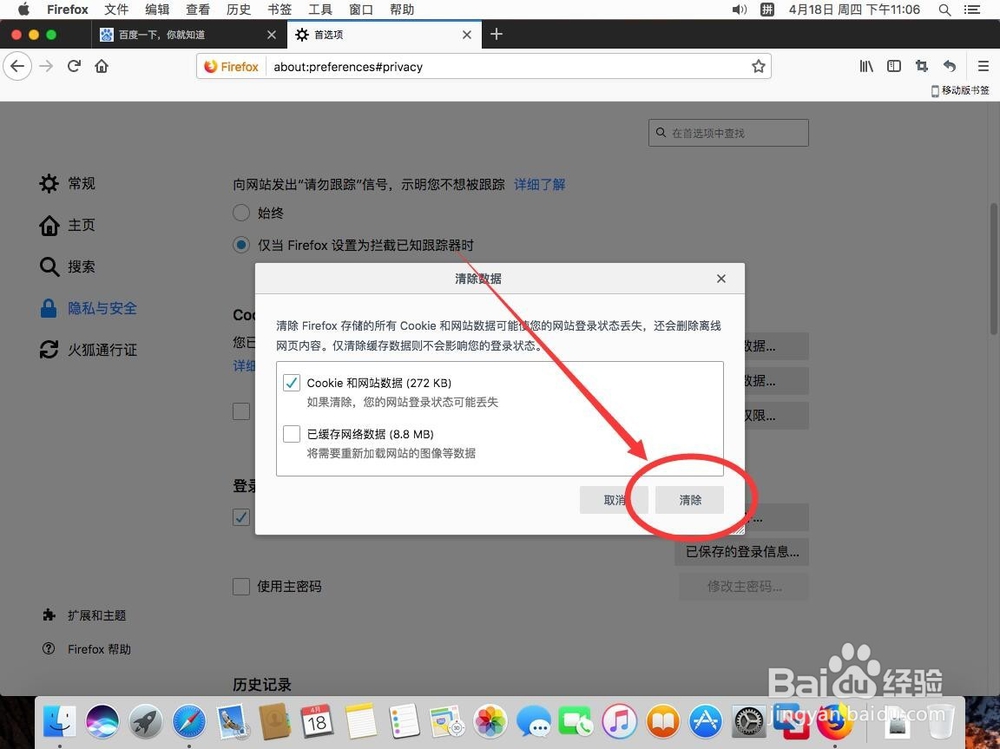Image resolution: width=1000 pixels, height=749 pixels.
Task: Select the 常规 gear icon in sidebar
Action: [48, 183]
